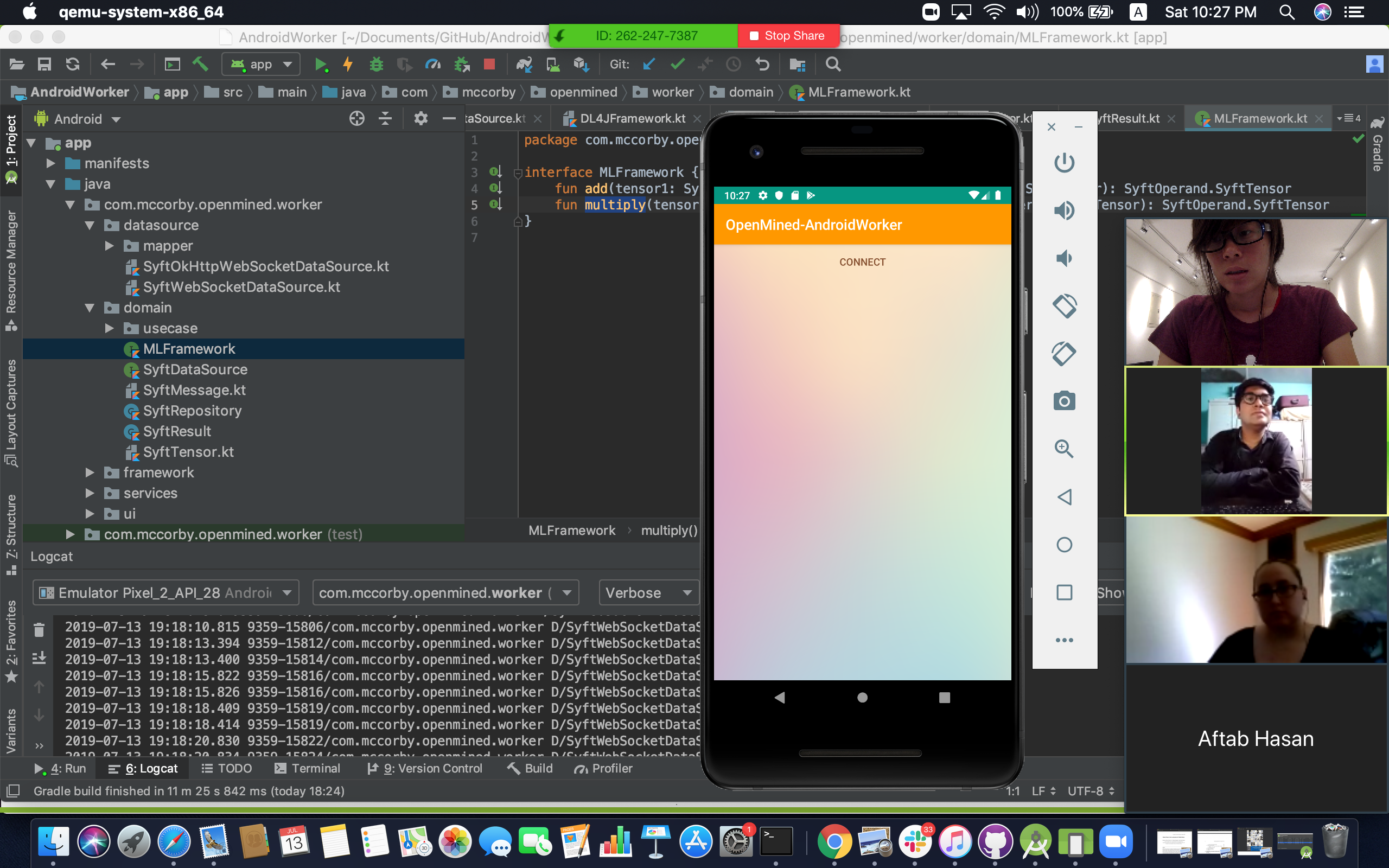
Task: Open the Profiler tool window tab
Action: click(603, 768)
